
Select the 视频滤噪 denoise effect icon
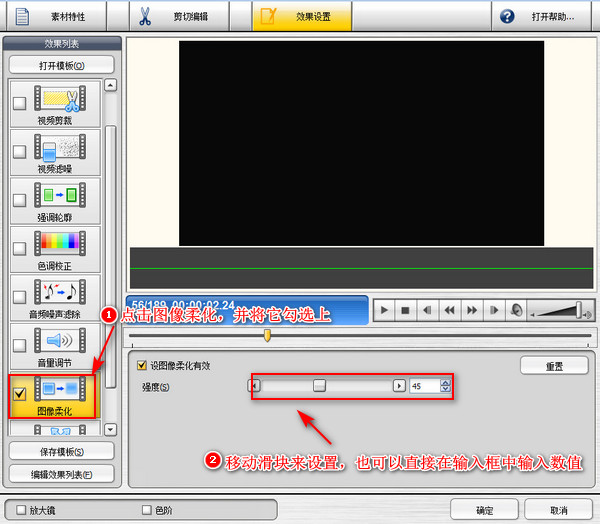click(x=60, y=147)
